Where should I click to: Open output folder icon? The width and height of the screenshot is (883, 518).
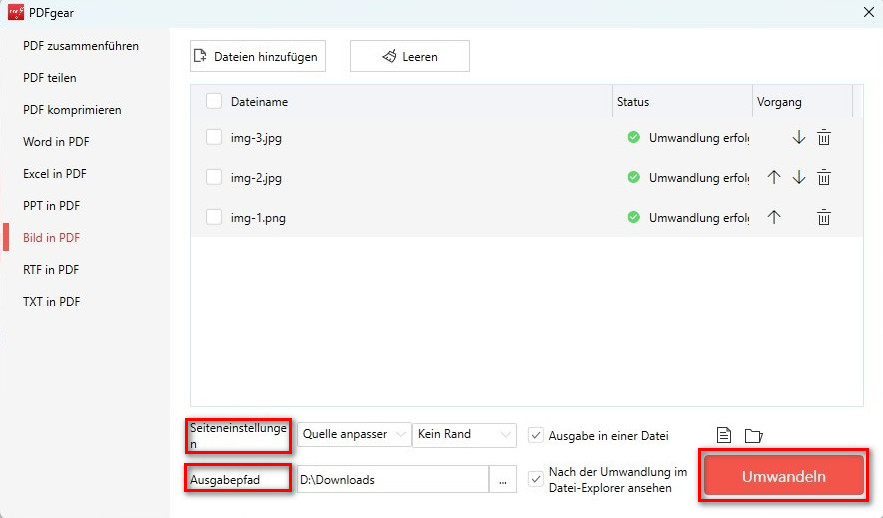coord(753,435)
